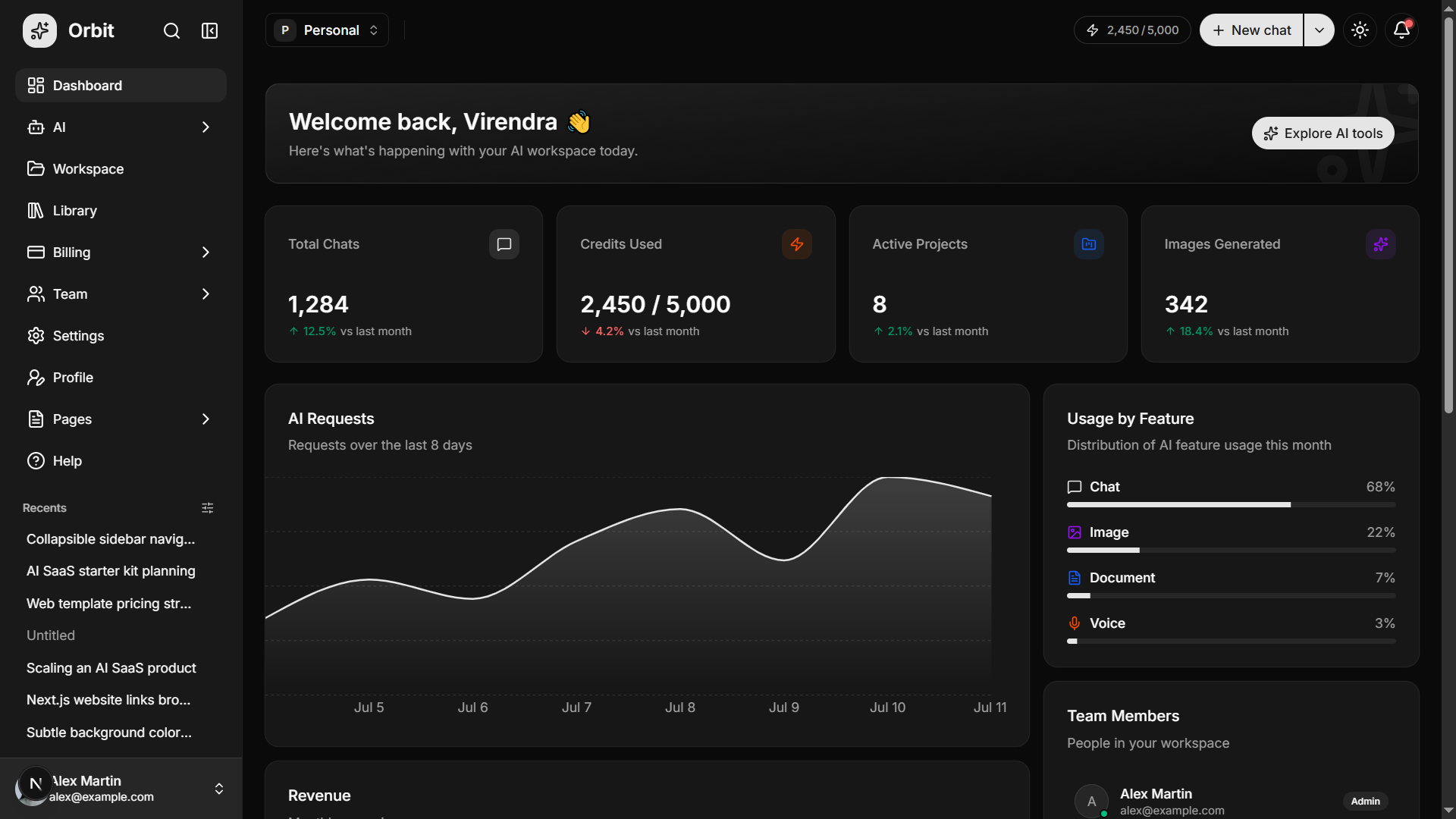Click the Document usage progress bar
Viewport: 1456px width, 819px height.
1232,596
